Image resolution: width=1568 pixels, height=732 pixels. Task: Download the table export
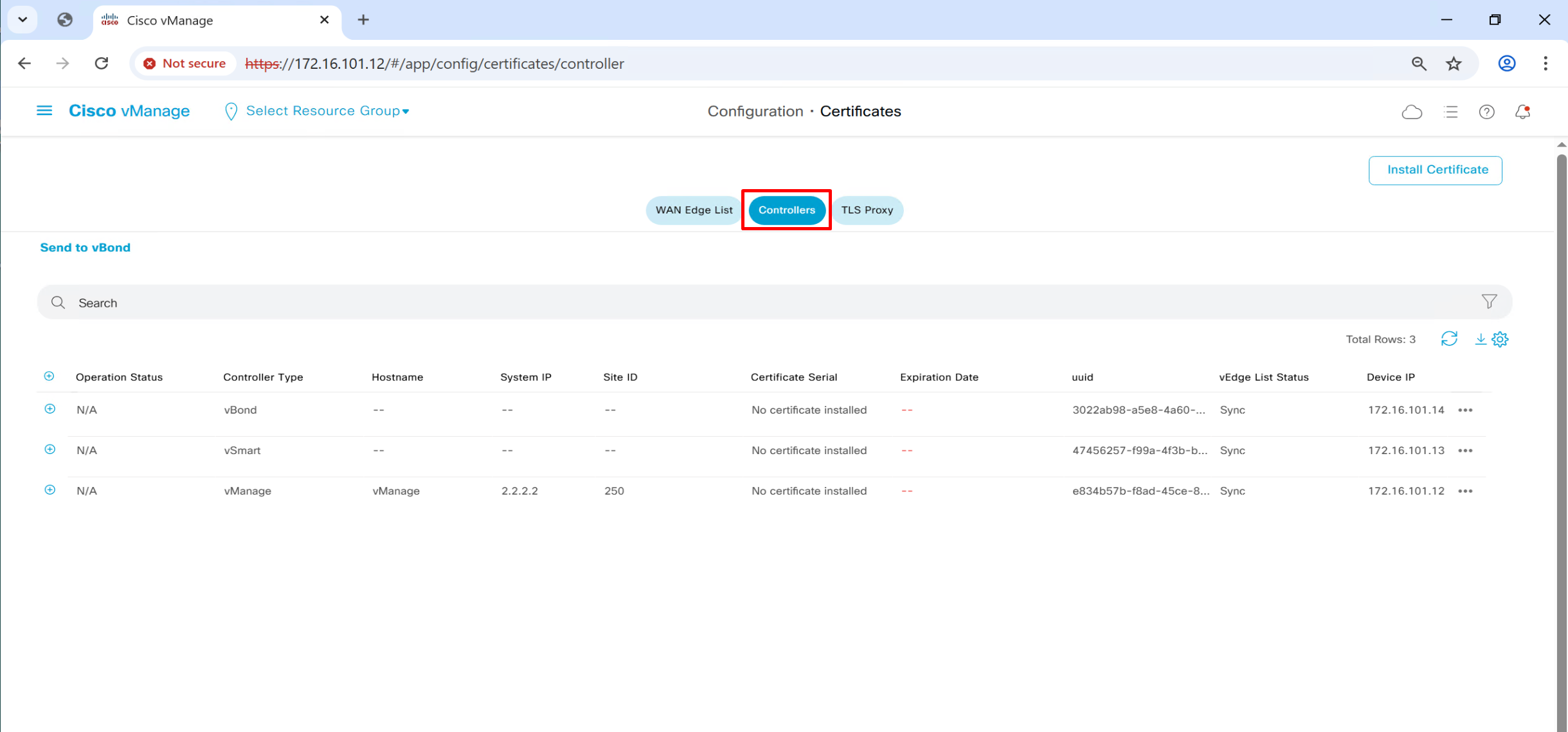(x=1480, y=339)
